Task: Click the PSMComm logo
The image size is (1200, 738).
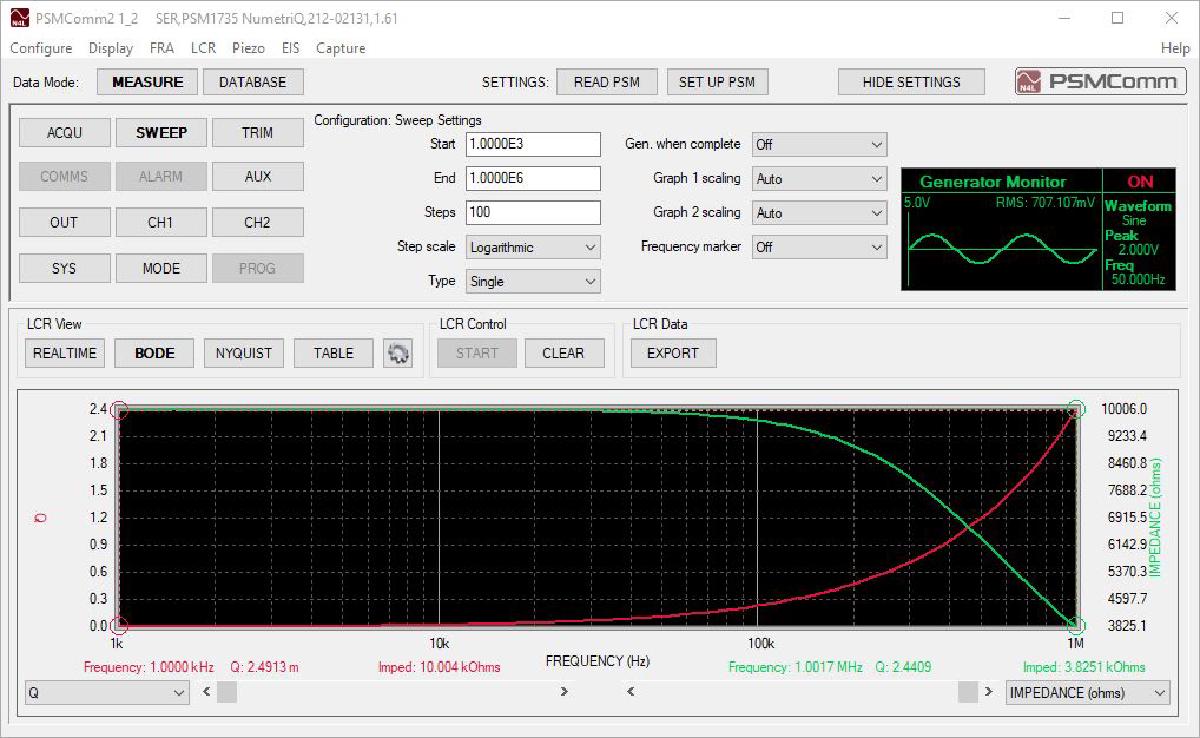Action: 1100,81
